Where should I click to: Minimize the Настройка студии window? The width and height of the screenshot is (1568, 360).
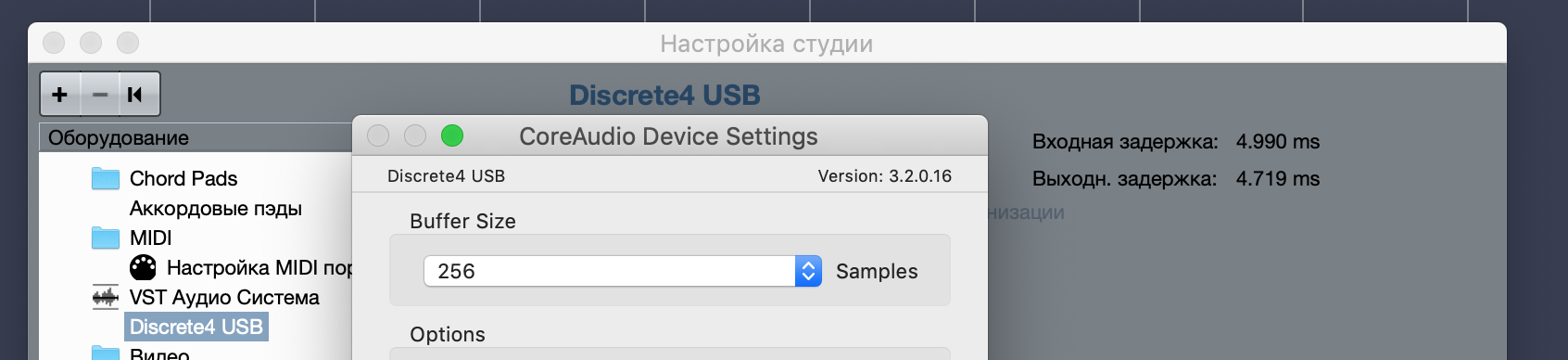pos(91,43)
